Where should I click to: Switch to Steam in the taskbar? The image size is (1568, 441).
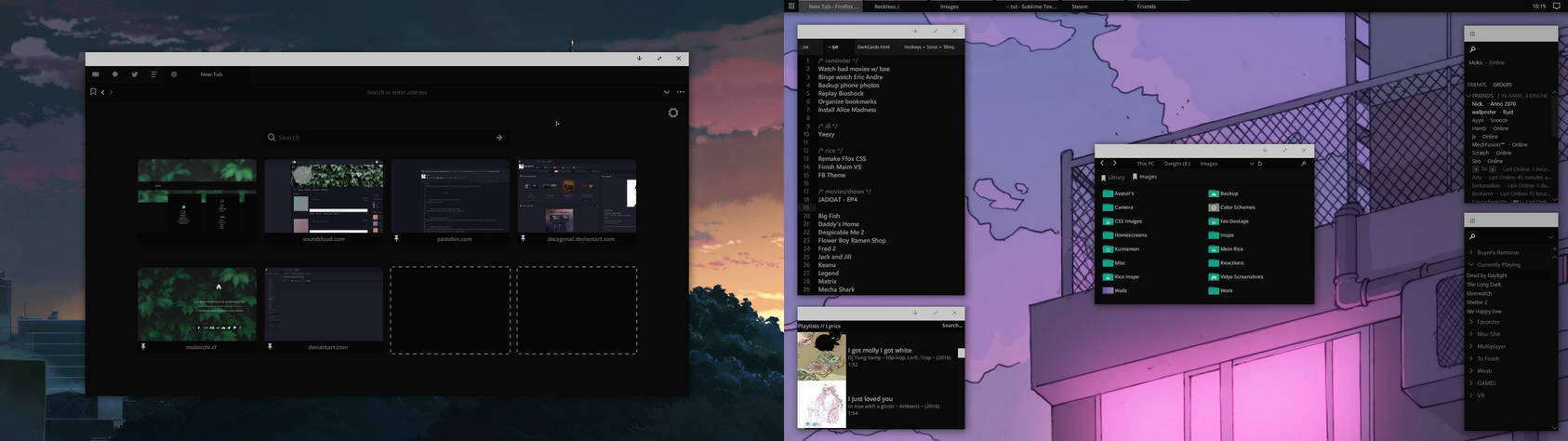point(1080,7)
